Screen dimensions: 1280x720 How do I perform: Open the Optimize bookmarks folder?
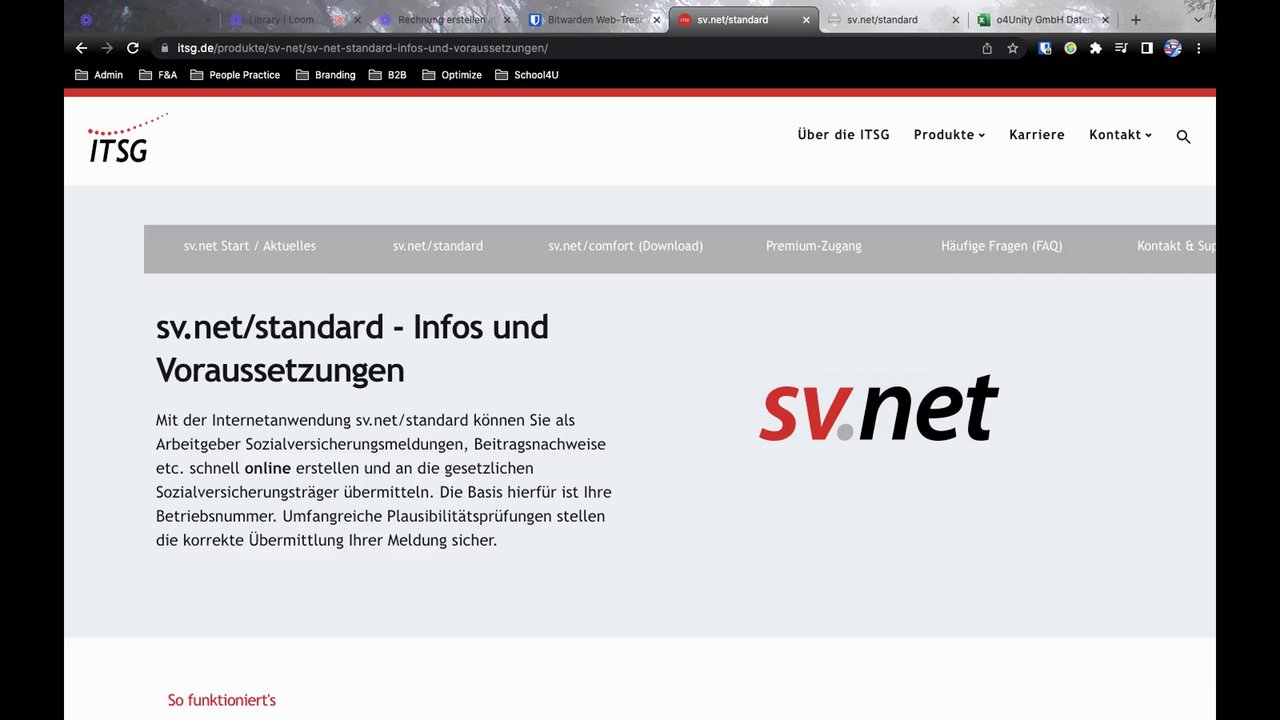click(x=452, y=75)
